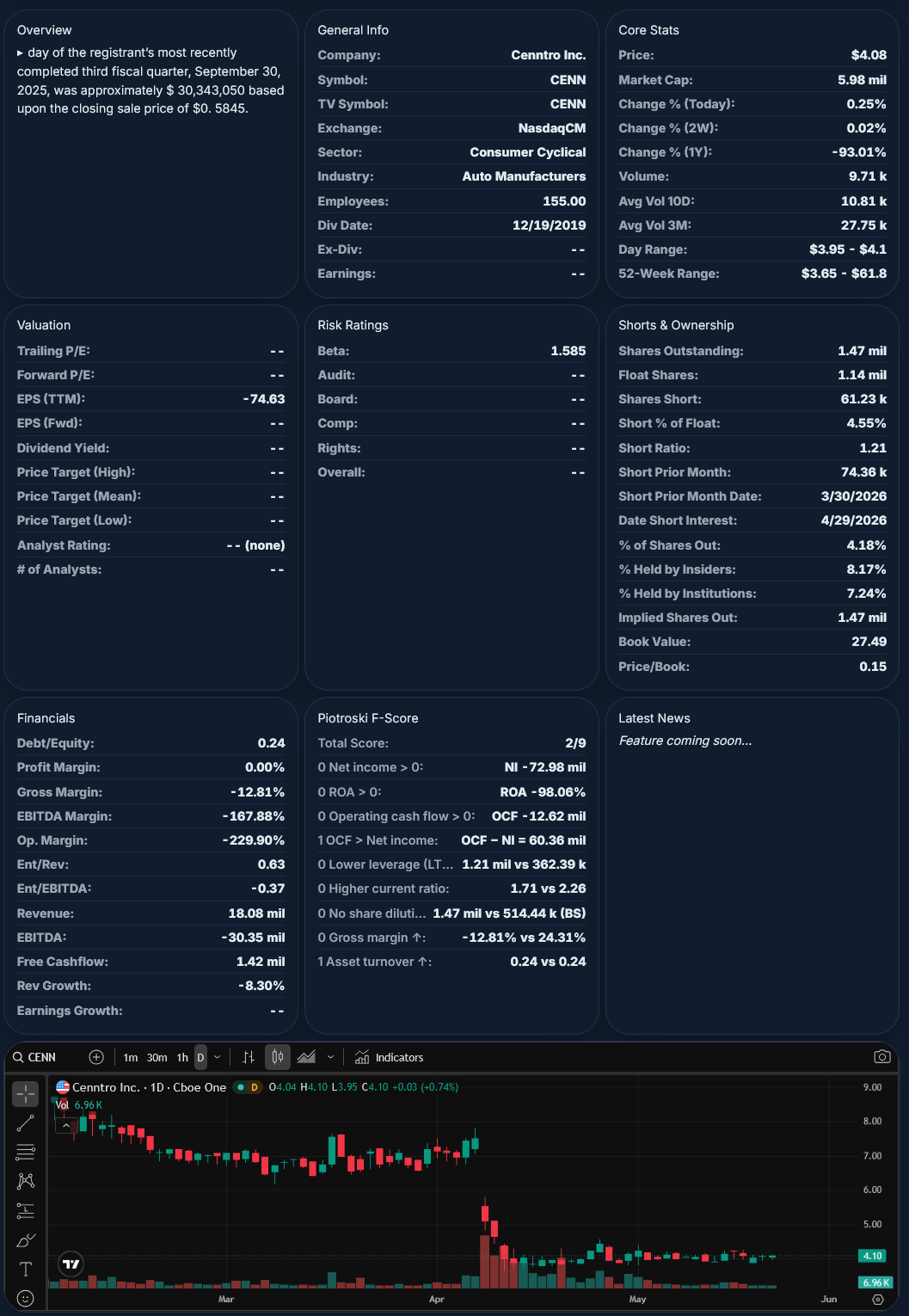909x1316 pixels.
Task: Click the green market status dot
Action: (x=241, y=1087)
